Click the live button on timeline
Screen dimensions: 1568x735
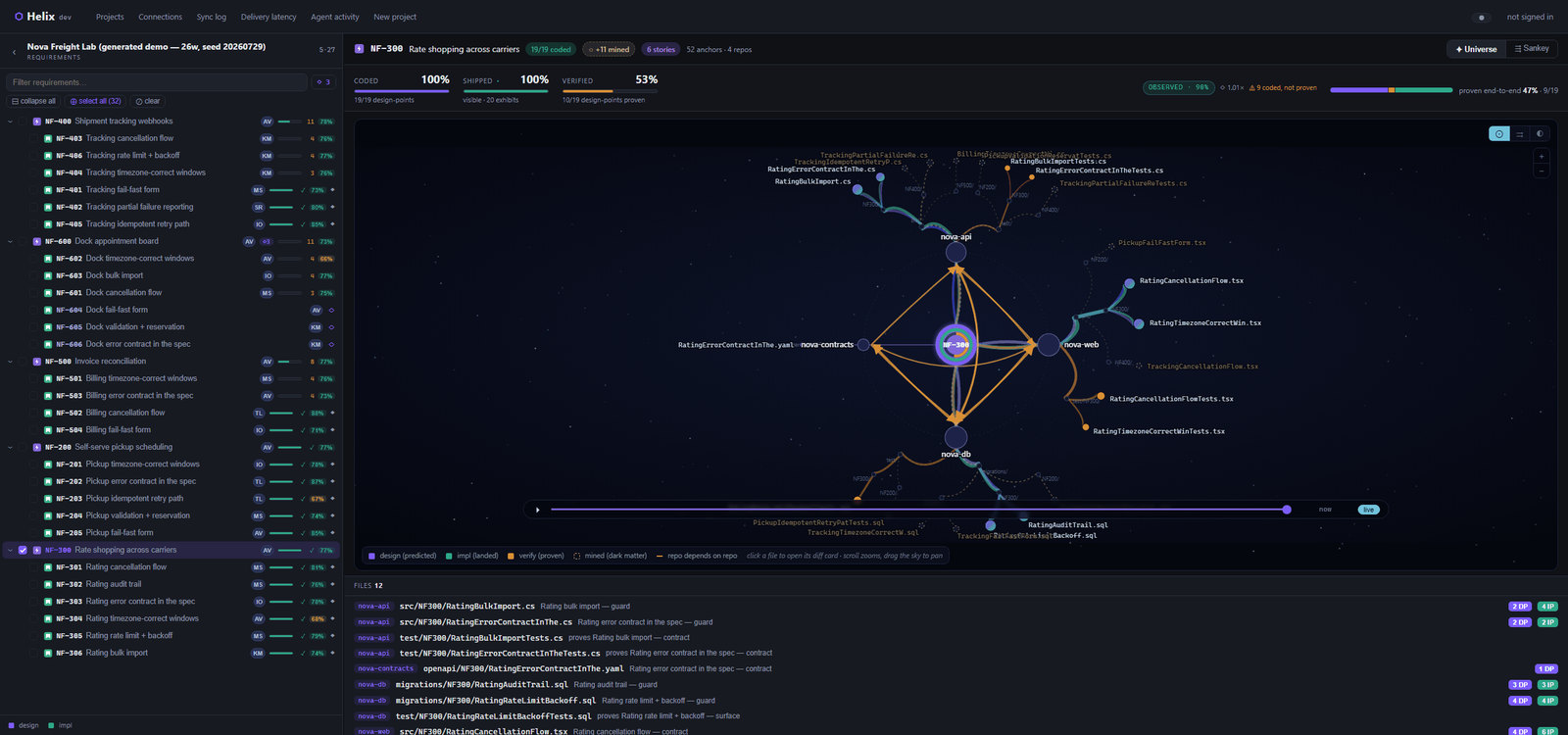pyautogui.click(x=1368, y=510)
